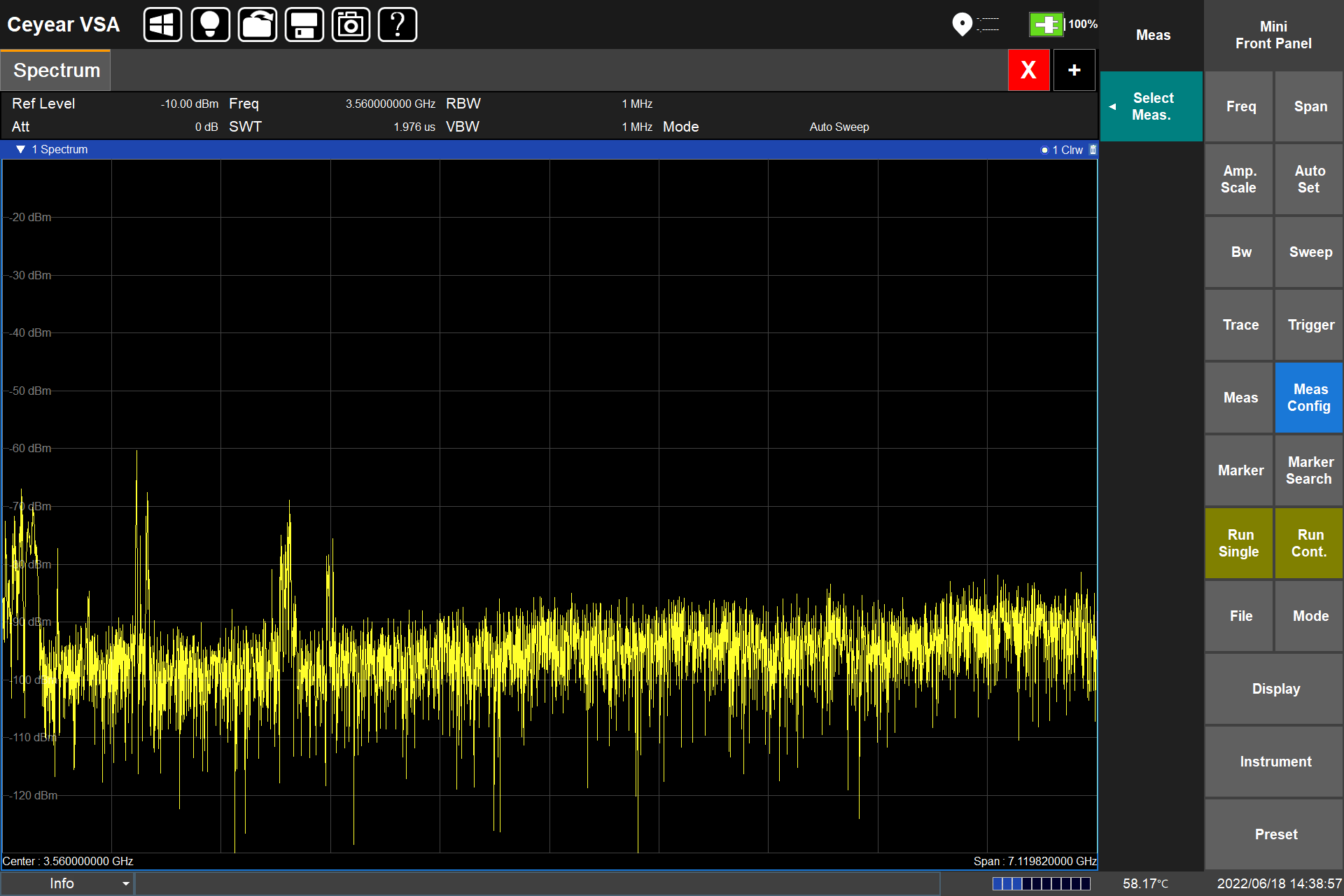Take a screenshot with the camera icon
The image size is (1344, 896).
click(x=351, y=25)
